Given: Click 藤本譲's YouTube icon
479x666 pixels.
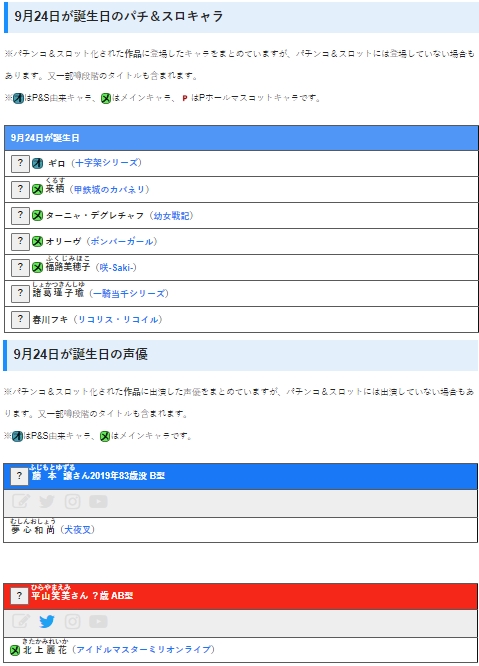Looking at the screenshot, I should click(99, 502).
